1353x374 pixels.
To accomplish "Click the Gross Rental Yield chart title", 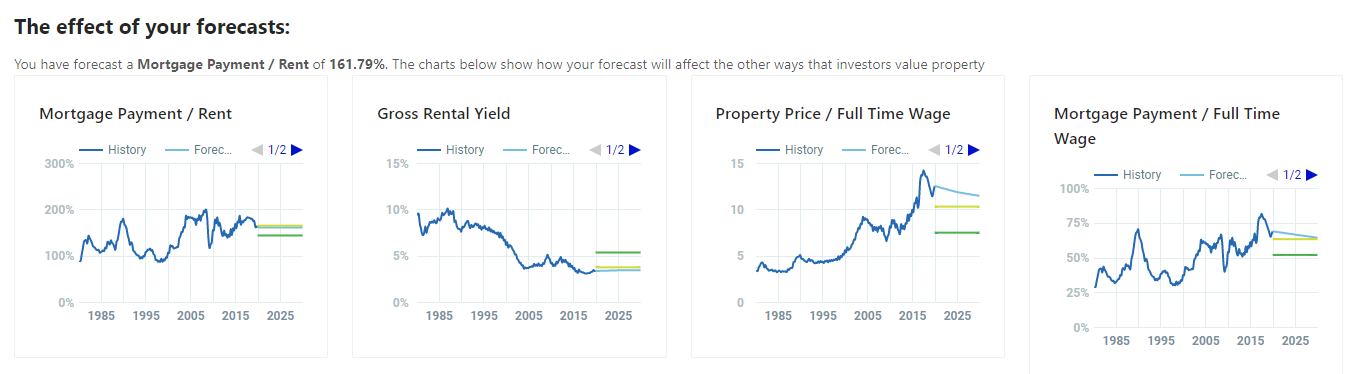I will pyautogui.click(x=444, y=114).
